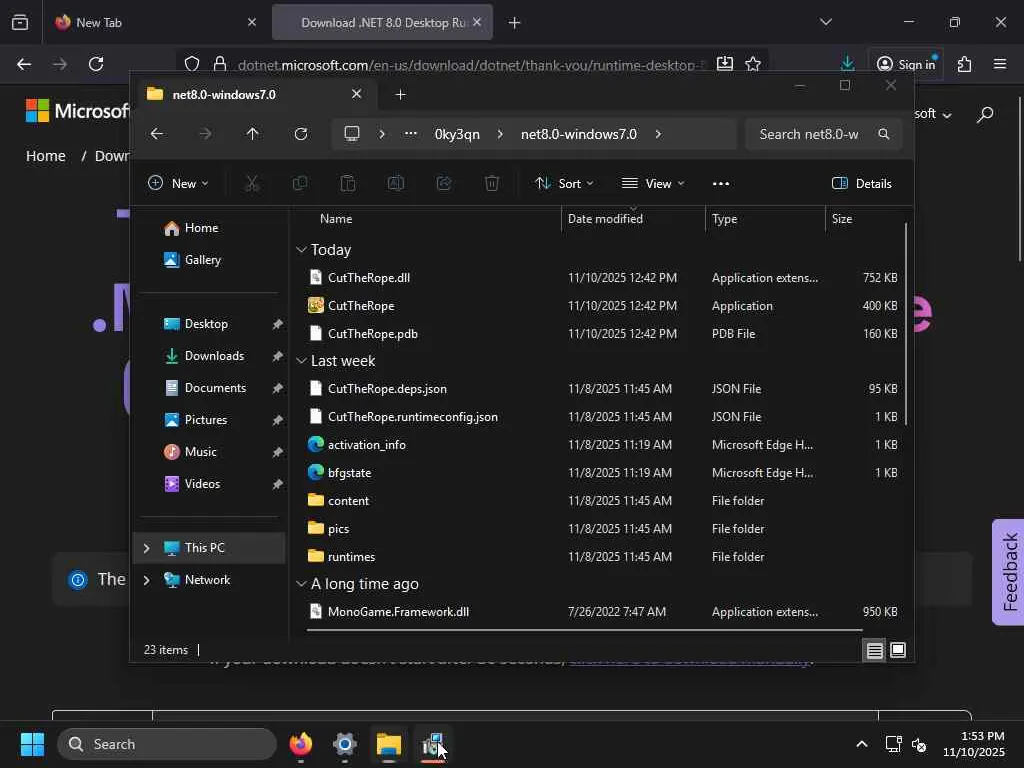Open Firefox extensions puzzle icon
Viewport: 1024px width, 768px height.
click(965, 64)
